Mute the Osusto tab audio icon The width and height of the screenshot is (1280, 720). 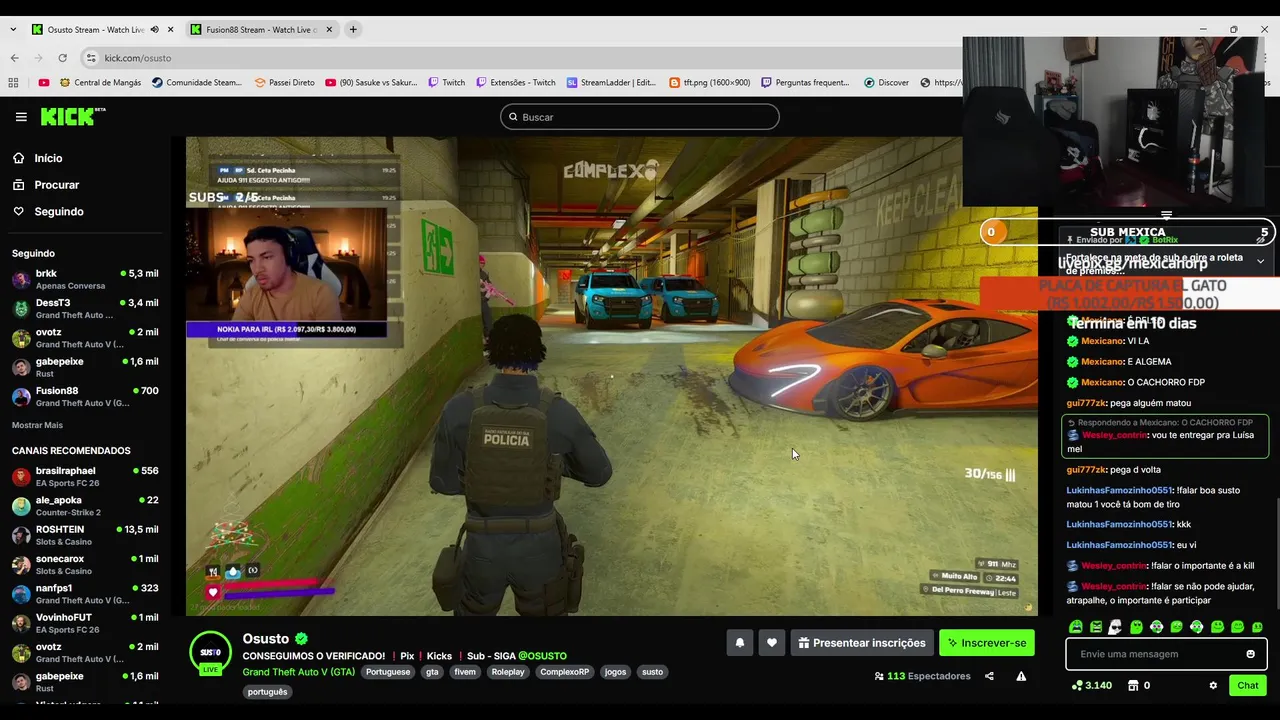tap(154, 30)
